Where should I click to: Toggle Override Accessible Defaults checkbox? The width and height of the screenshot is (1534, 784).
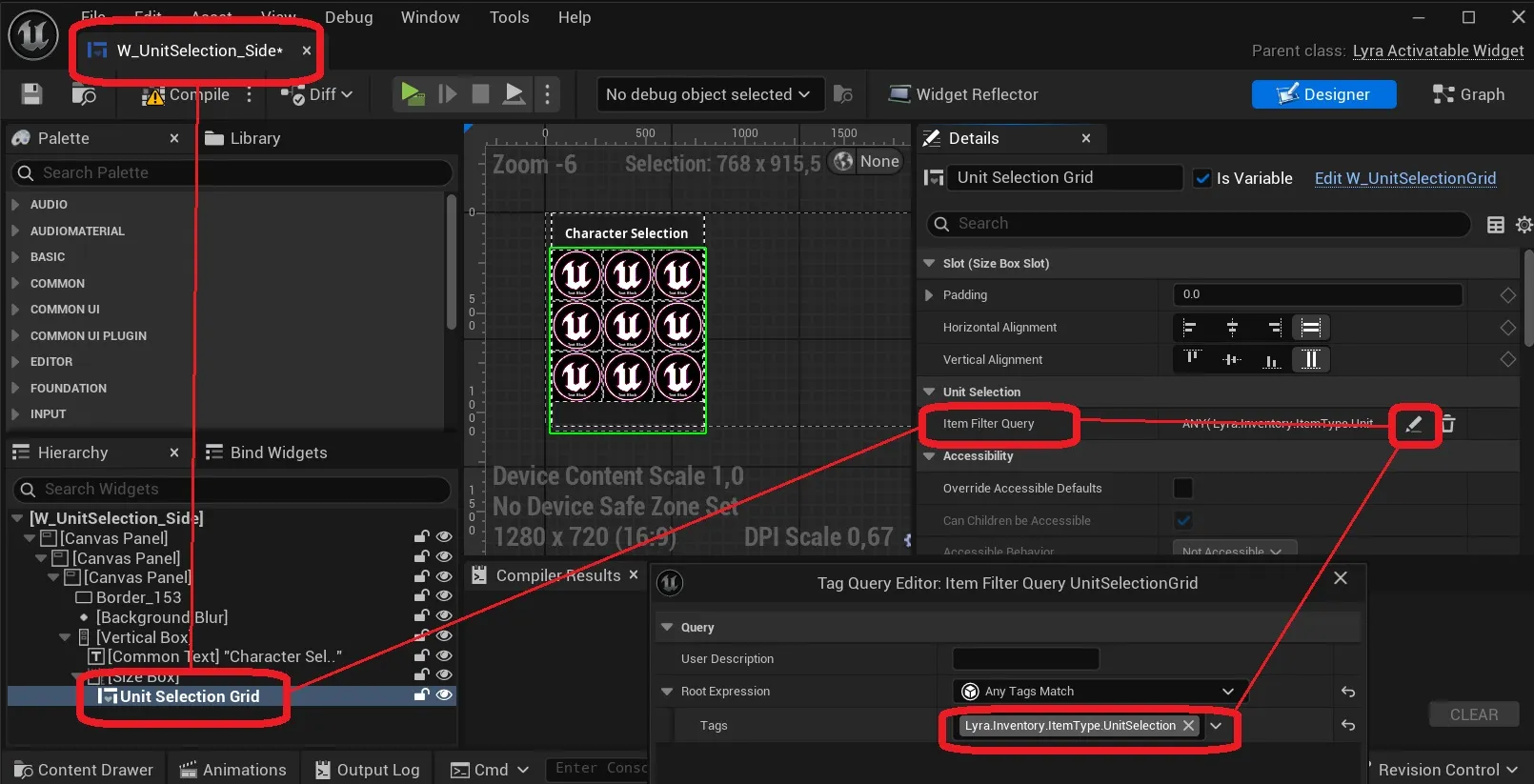(1183, 488)
